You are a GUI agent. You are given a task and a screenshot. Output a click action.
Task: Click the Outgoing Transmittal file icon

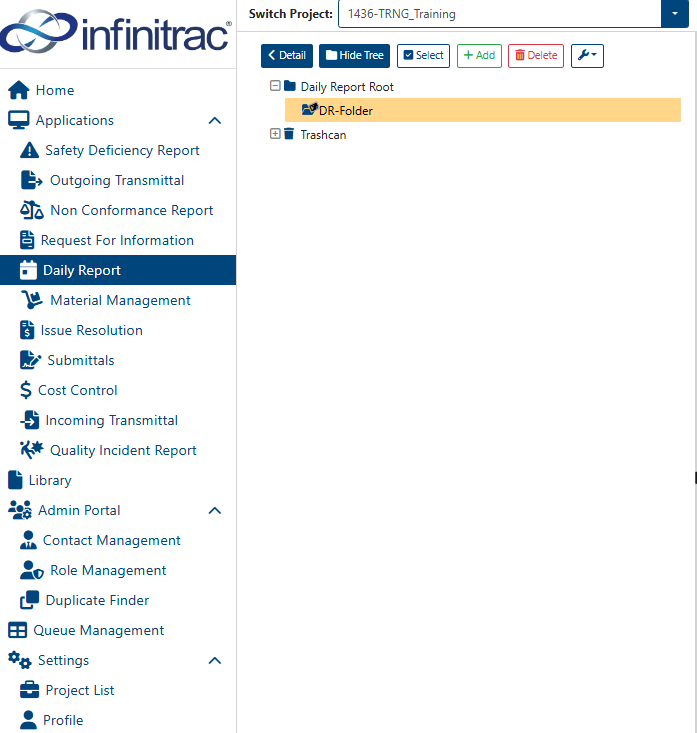point(31,180)
